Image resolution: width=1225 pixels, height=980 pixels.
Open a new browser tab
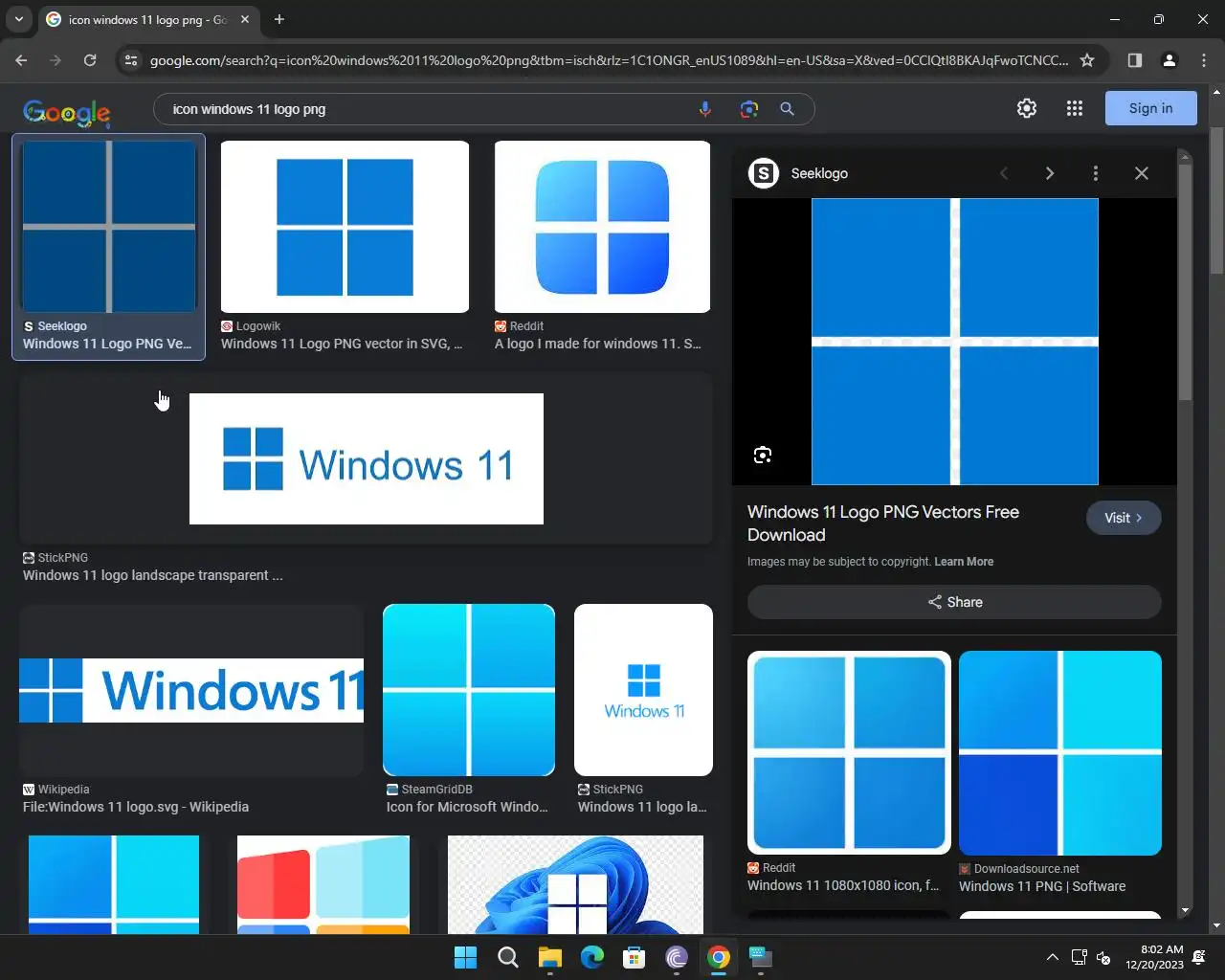pos(279,19)
